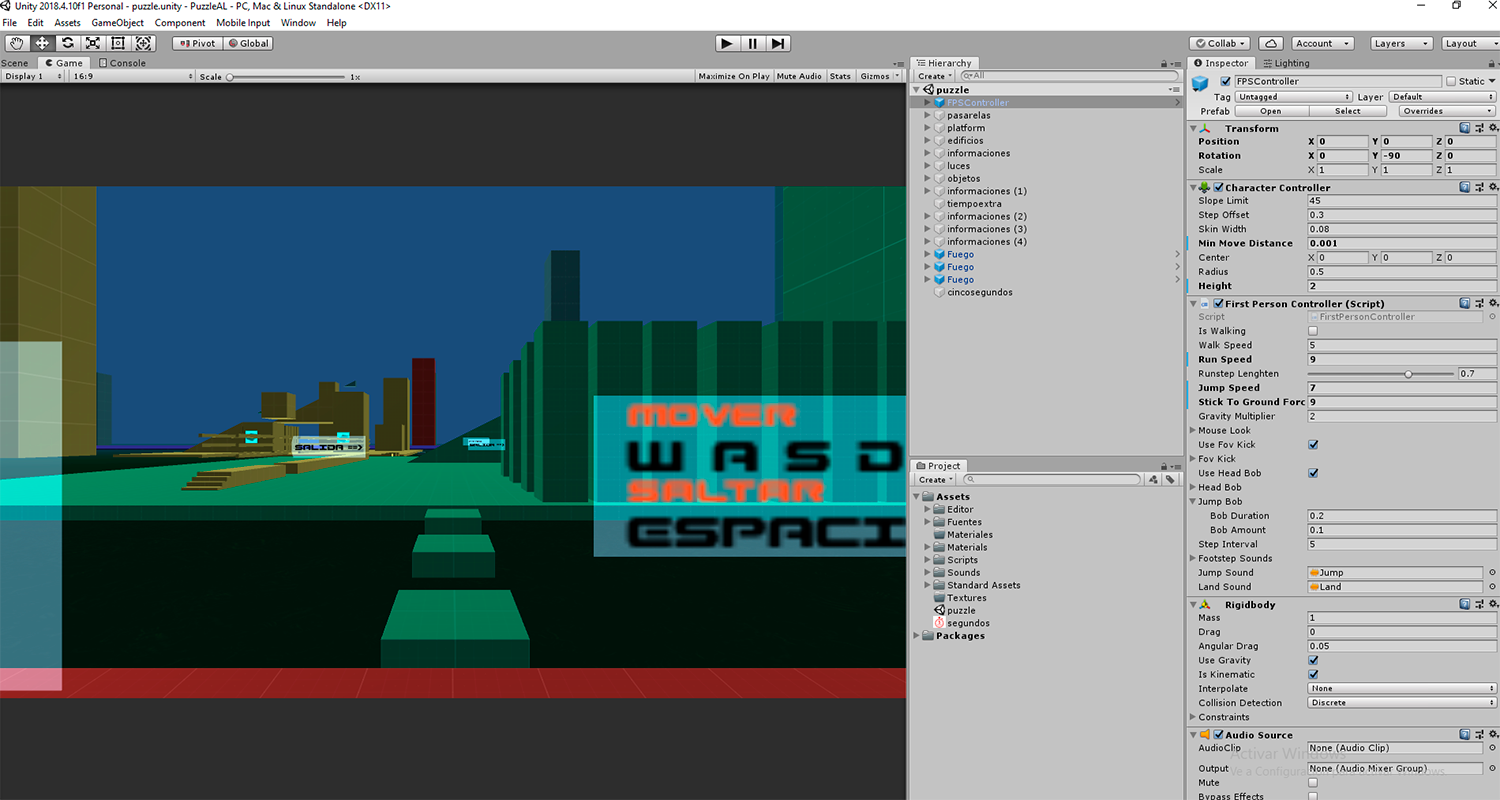
Task: Select the Hand tool in toolbar
Action: tap(17, 43)
